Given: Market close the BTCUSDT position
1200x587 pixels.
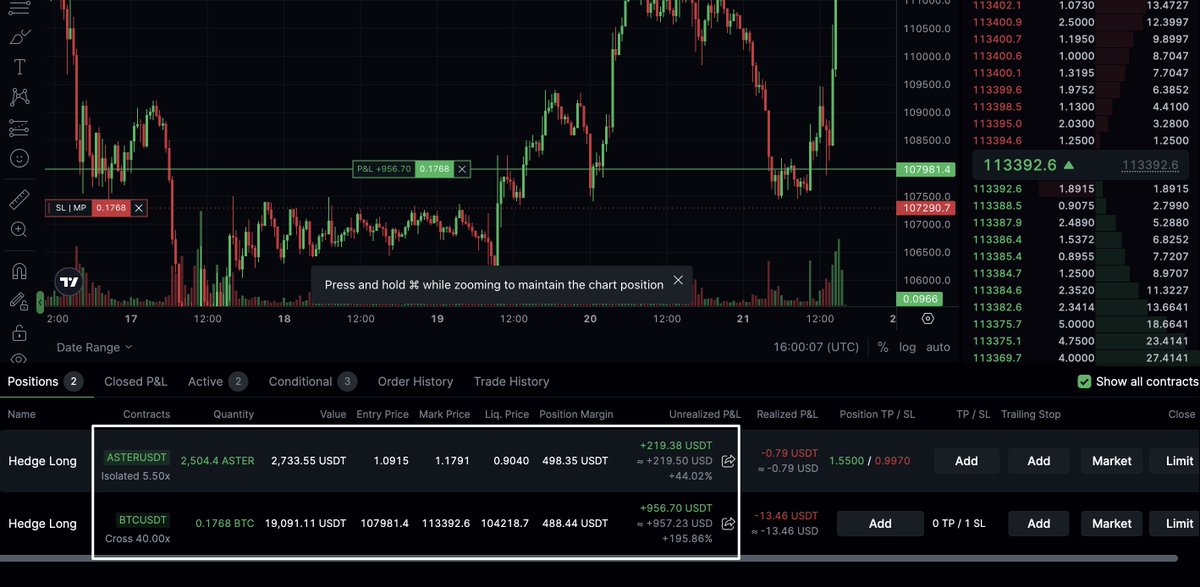Looking at the screenshot, I should point(1112,523).
